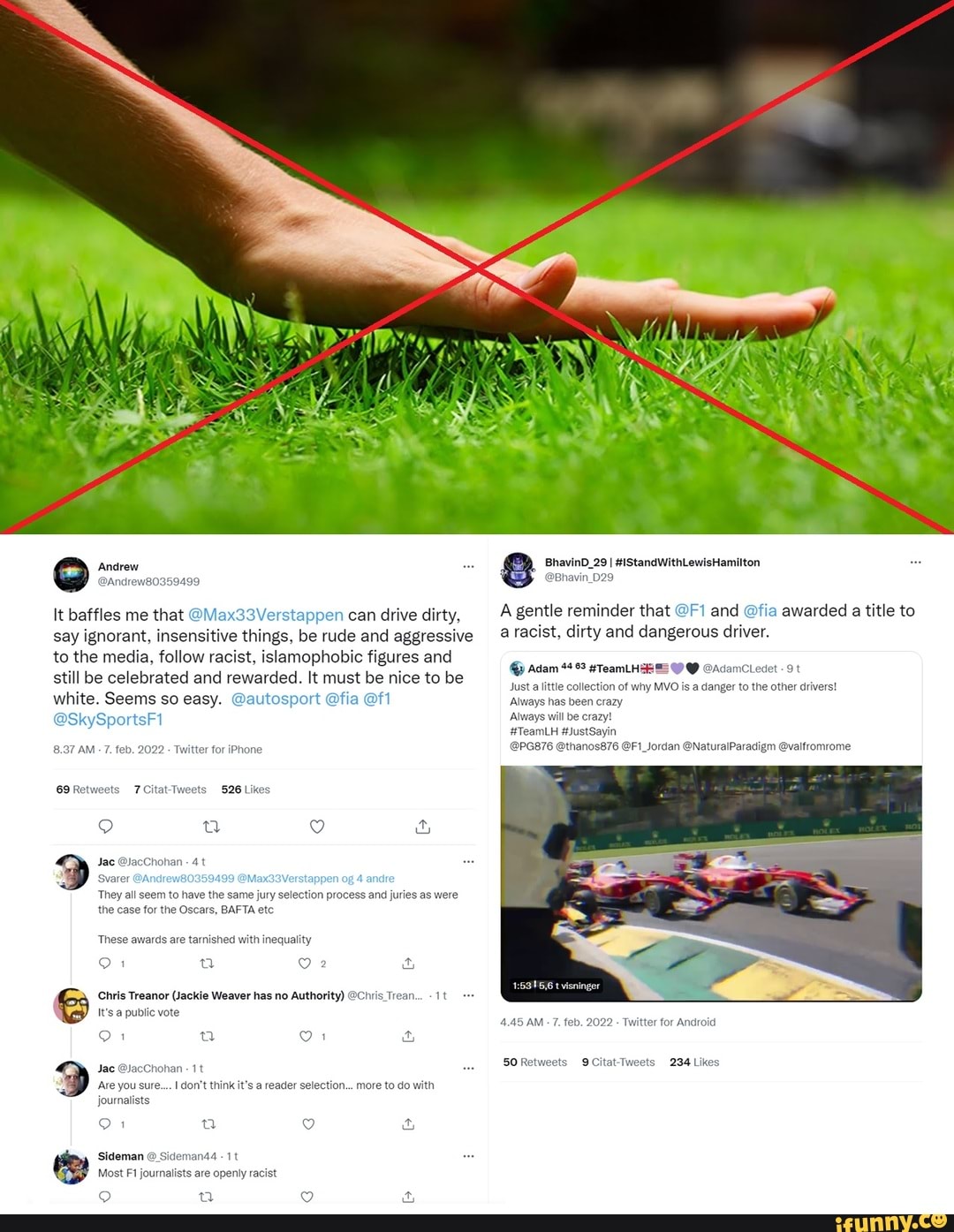Open @fia mention in BhavinD_29's tweet
954x1232 pixels.
(760, 610)
